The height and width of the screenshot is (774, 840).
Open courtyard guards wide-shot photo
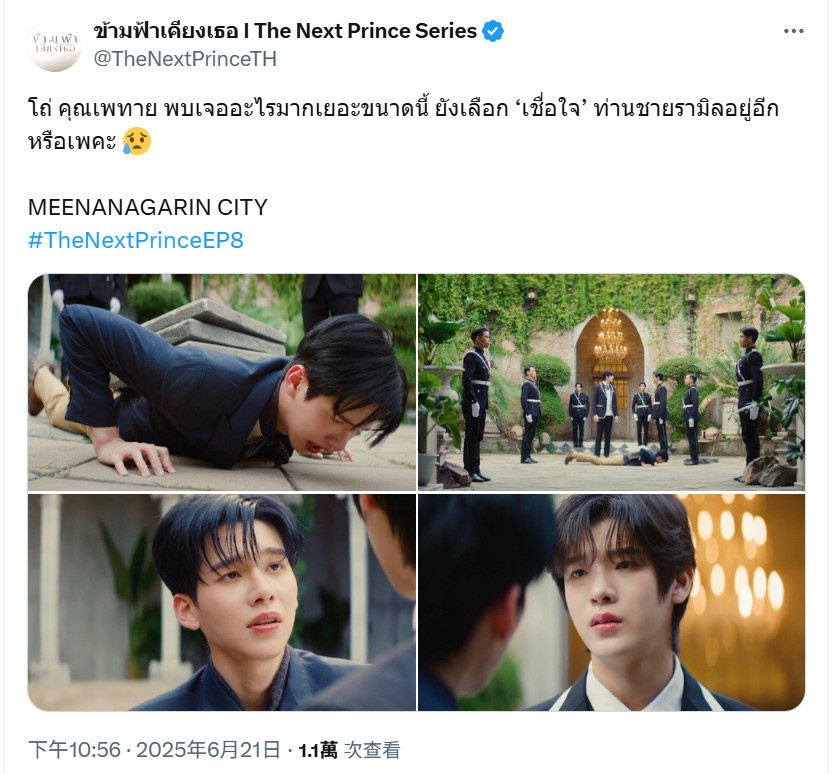[x=611, y=382]
